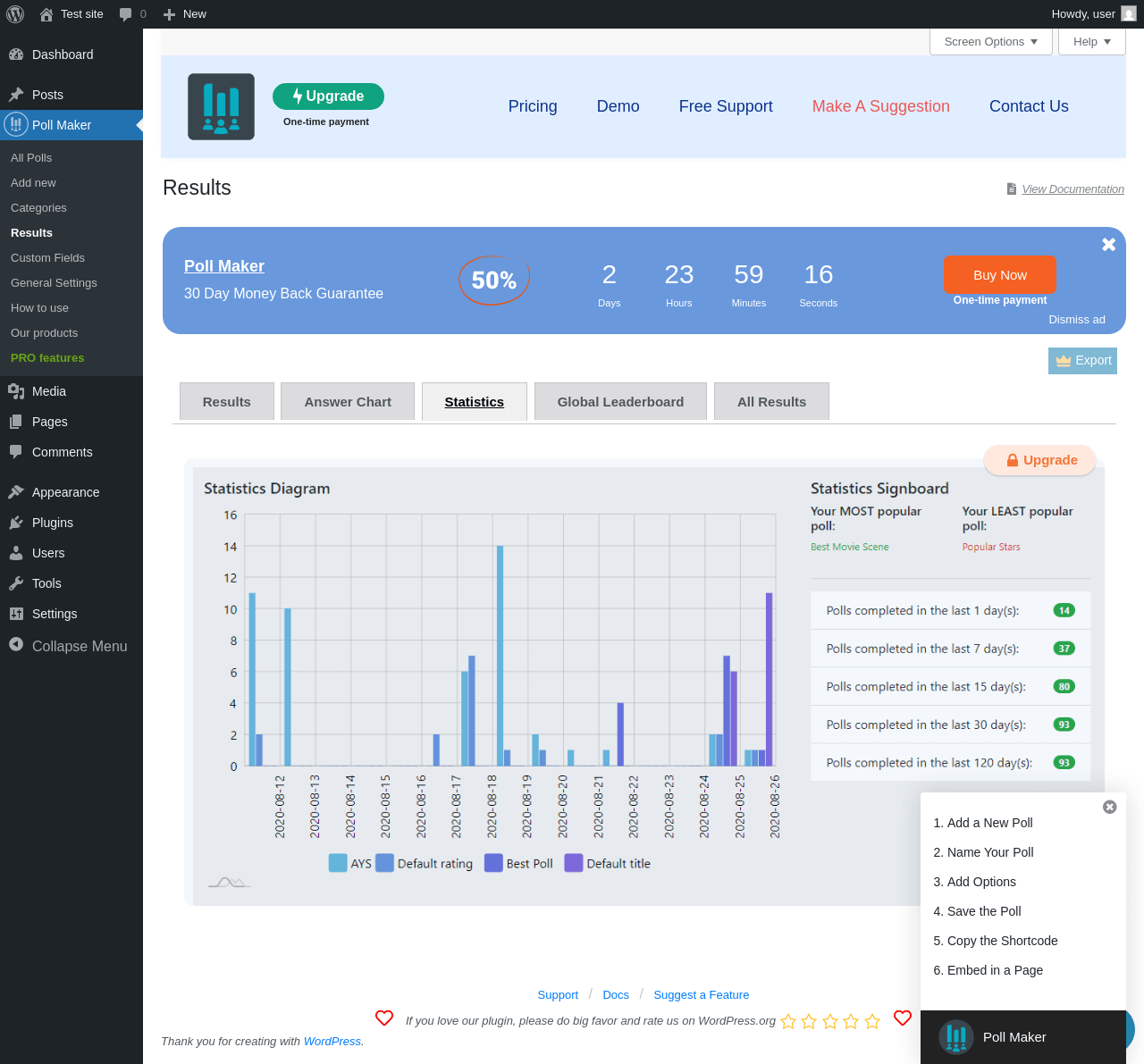Open the comments bubble icon in admin bar

tap(126, 14)
